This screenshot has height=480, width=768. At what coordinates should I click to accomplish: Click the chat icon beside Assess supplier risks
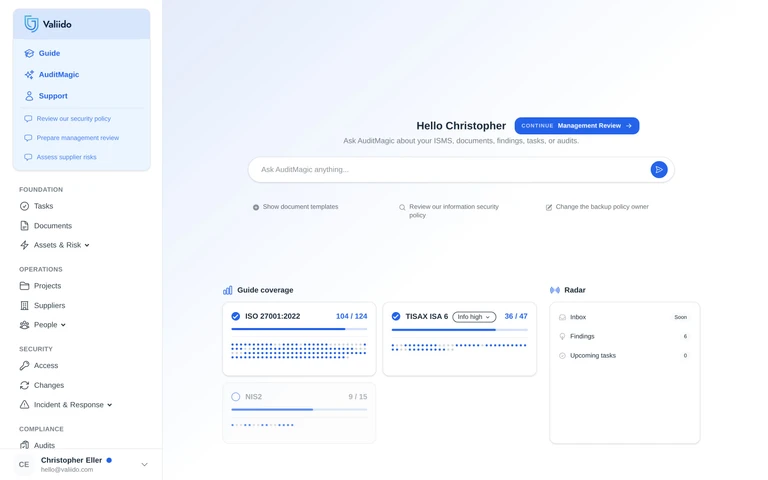[x=28, y=157]
